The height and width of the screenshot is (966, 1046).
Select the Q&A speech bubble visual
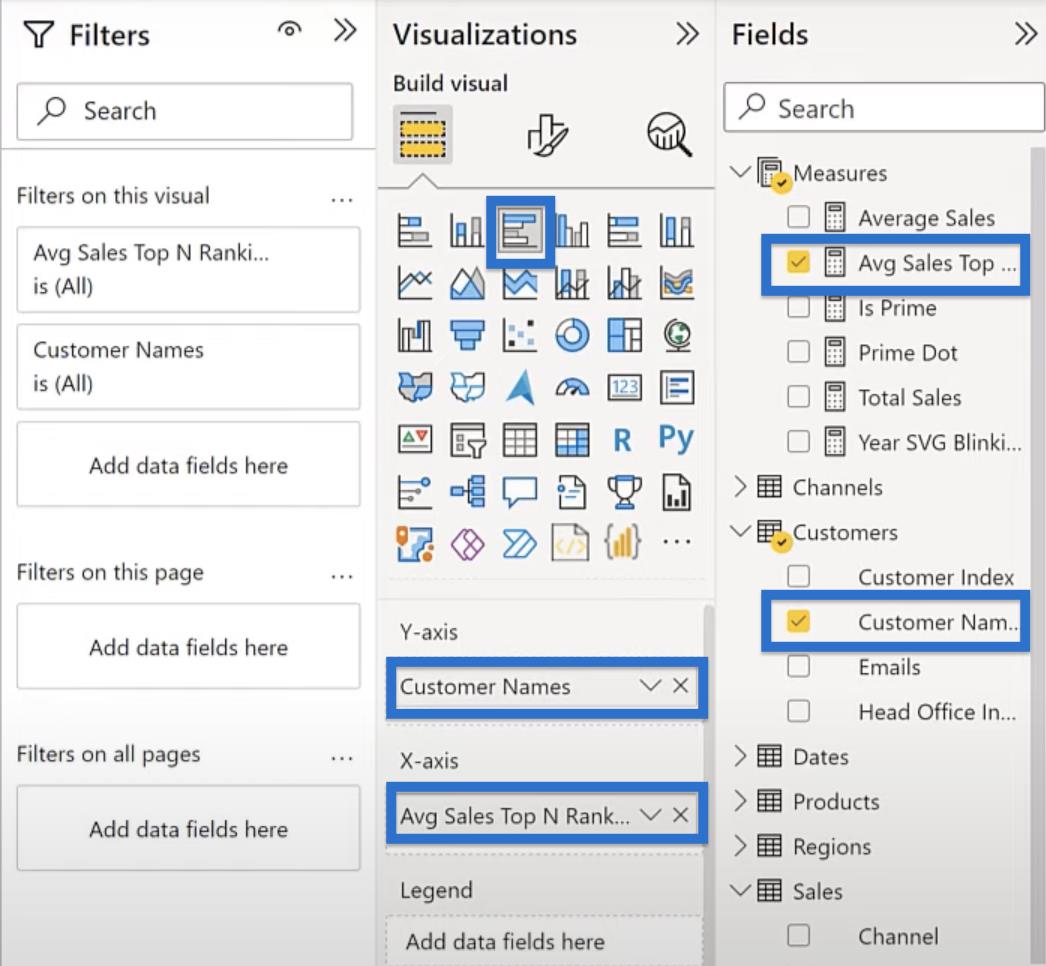pyautogui.click(x=520, y=492)
